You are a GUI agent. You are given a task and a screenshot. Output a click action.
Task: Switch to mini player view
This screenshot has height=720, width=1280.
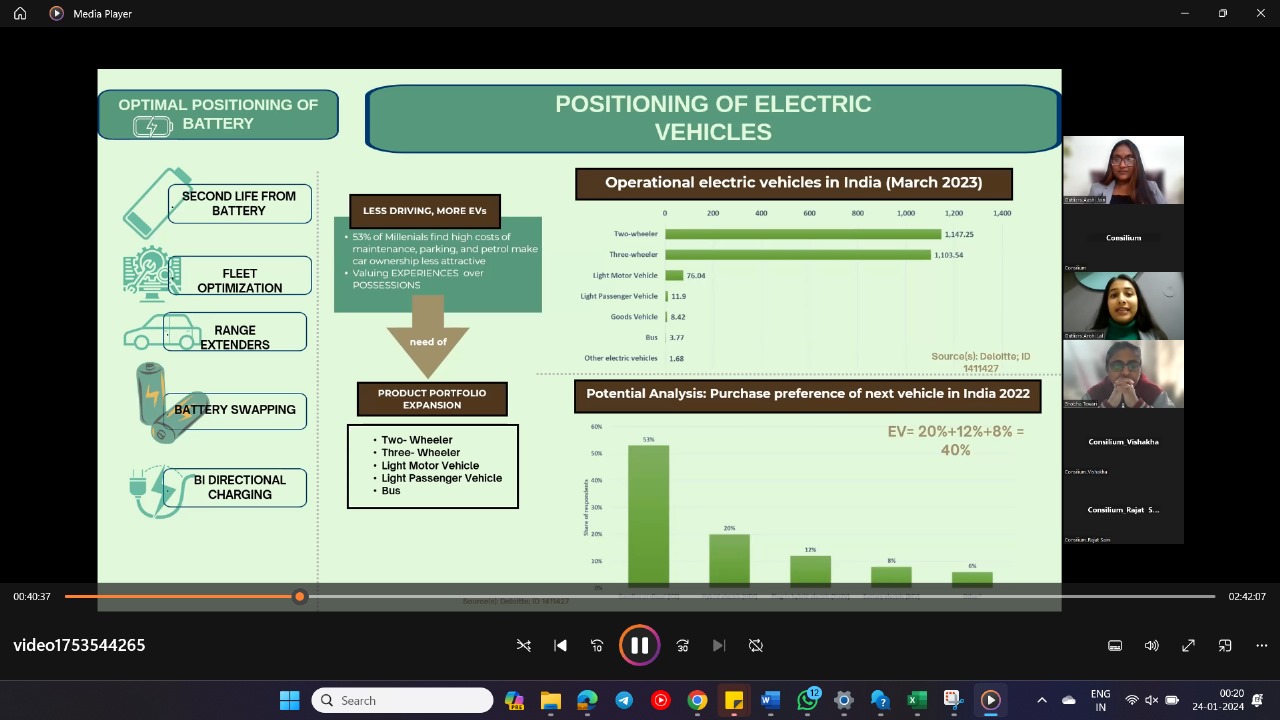(1225, 646)
